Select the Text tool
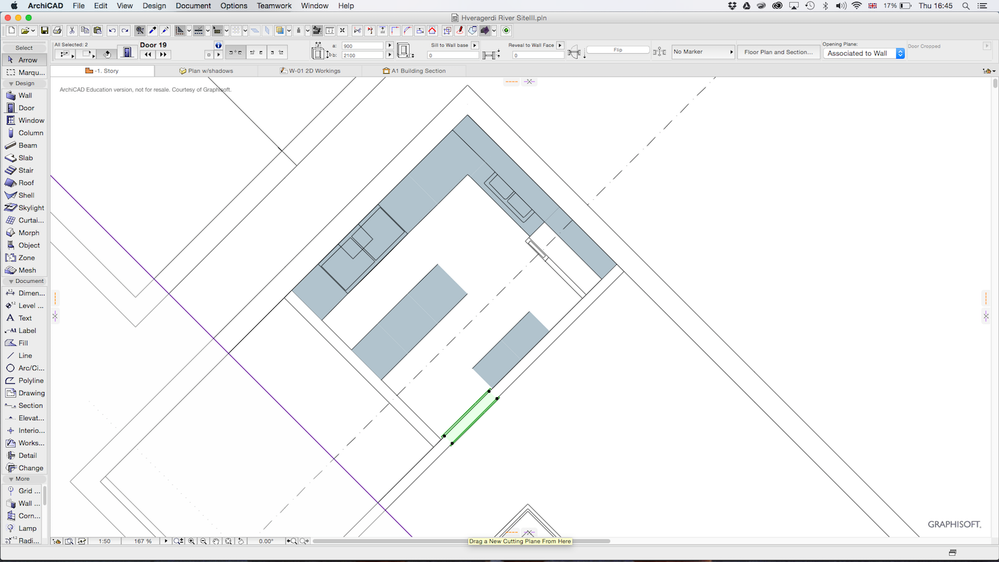 (x=24, y=318)
